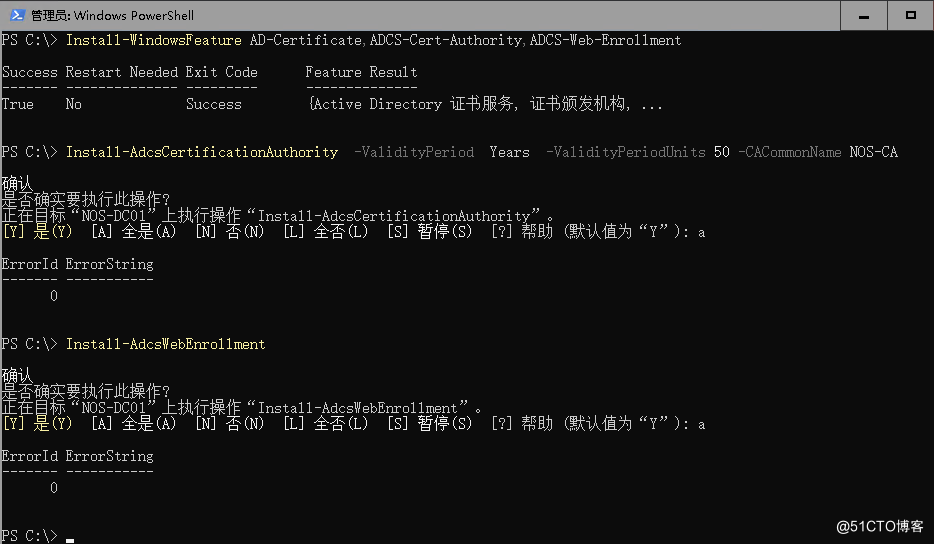Click the '-ValidityPeriod' parameter text
Screen dimensions: 934x544
tap(414, 152)
